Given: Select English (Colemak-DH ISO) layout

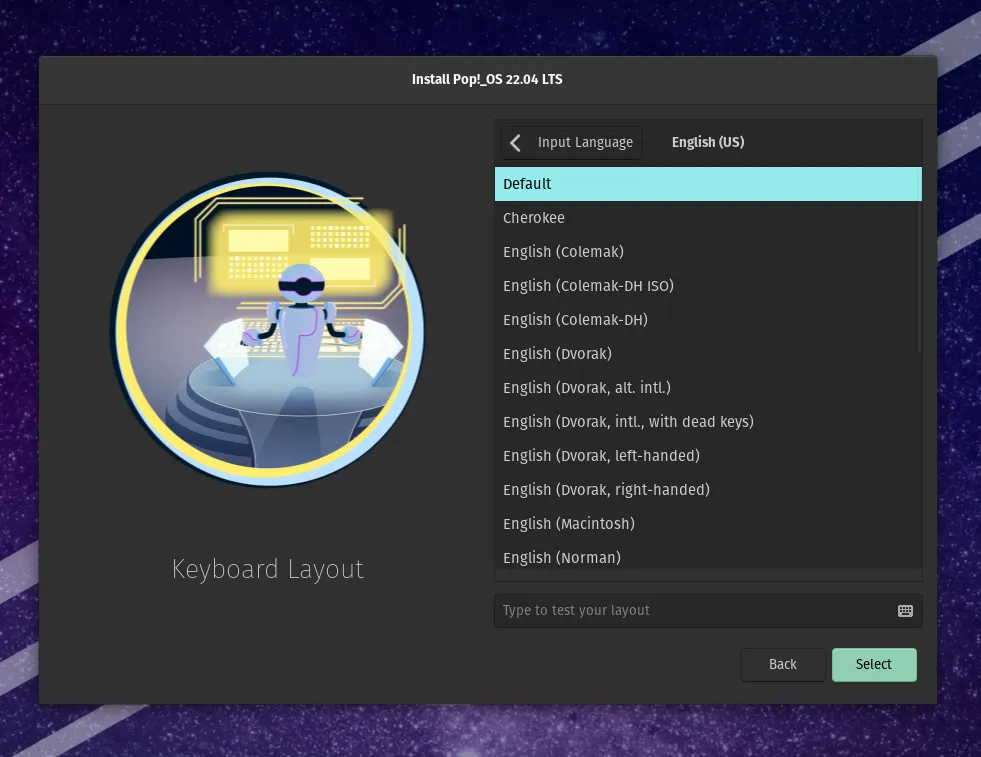Looking at the screenshot, I should coord(707,286).
